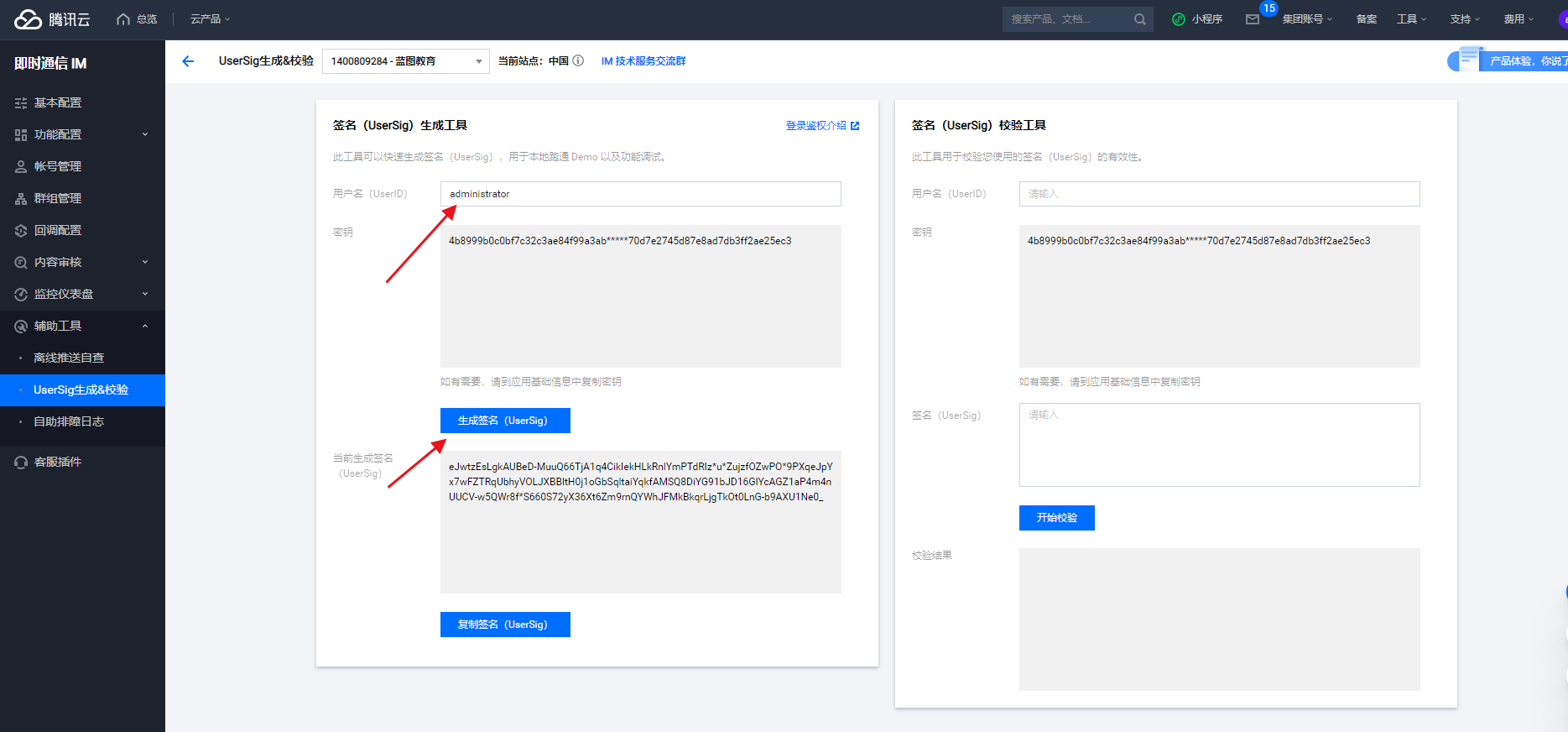Click the generator tool secret key text
The image size is (1568, 732).
pyautogui.click(x=620, y=241)
